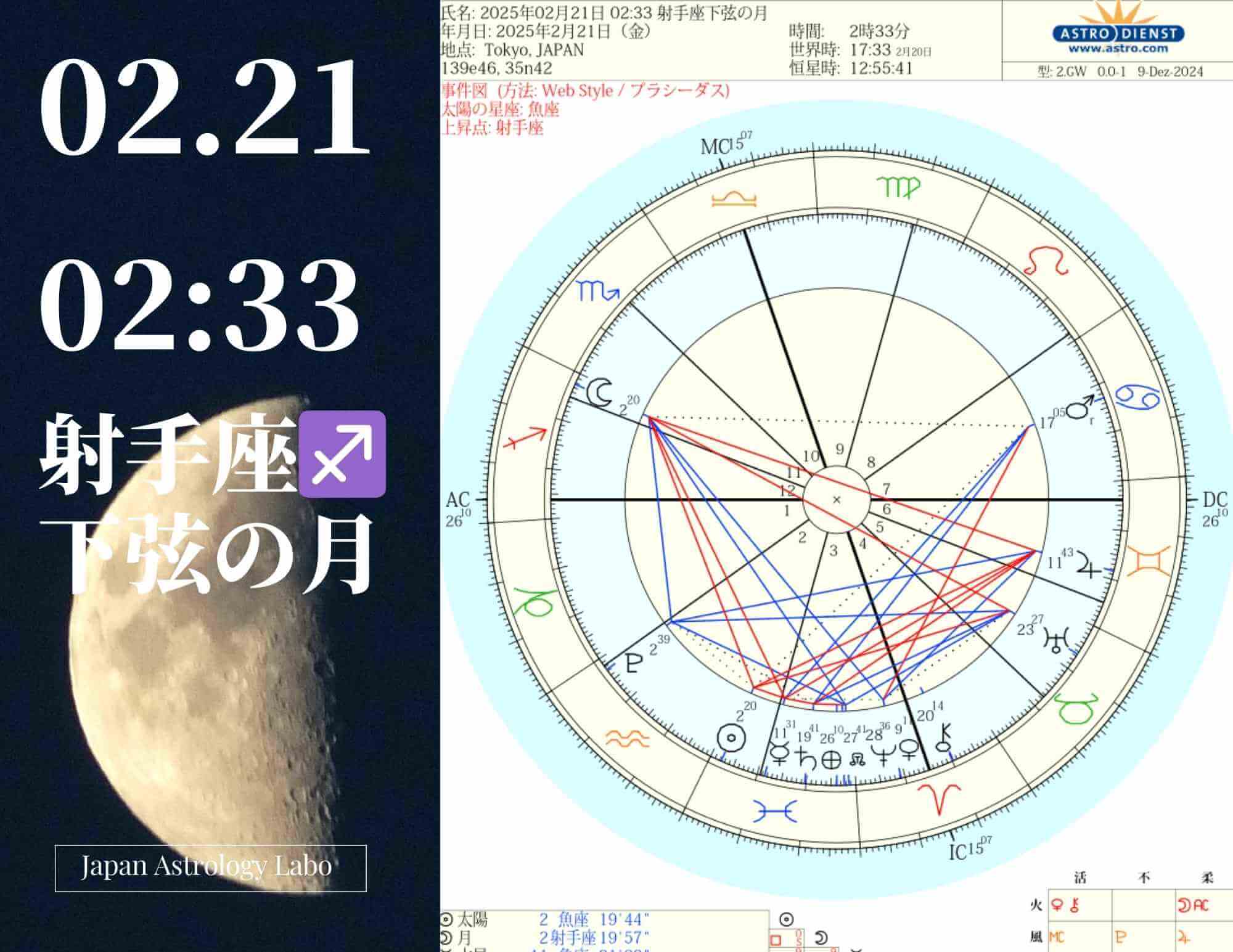Click the purple Sagittarius emoji beside 射手座
Screen dimensions: 1233x952
tap(342, 454)
